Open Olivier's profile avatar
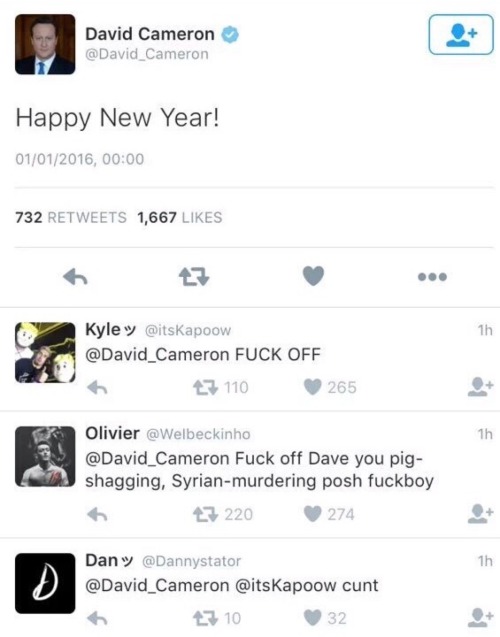500x637 pixels. 45,456
